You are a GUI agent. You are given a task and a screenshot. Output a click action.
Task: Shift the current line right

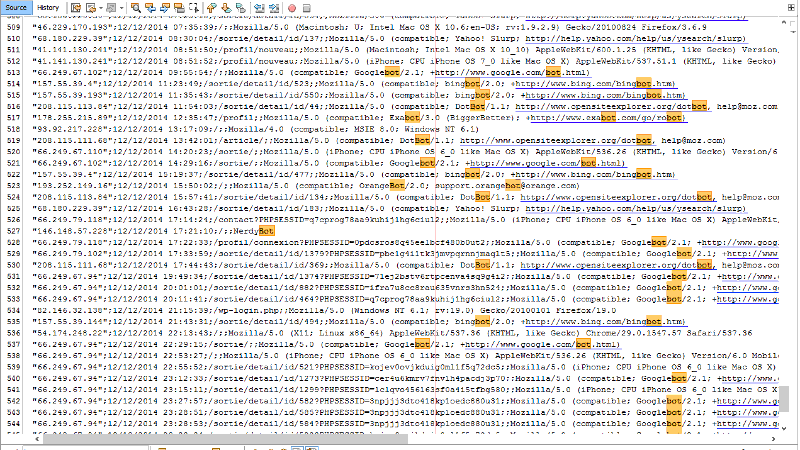pos(274,8)
